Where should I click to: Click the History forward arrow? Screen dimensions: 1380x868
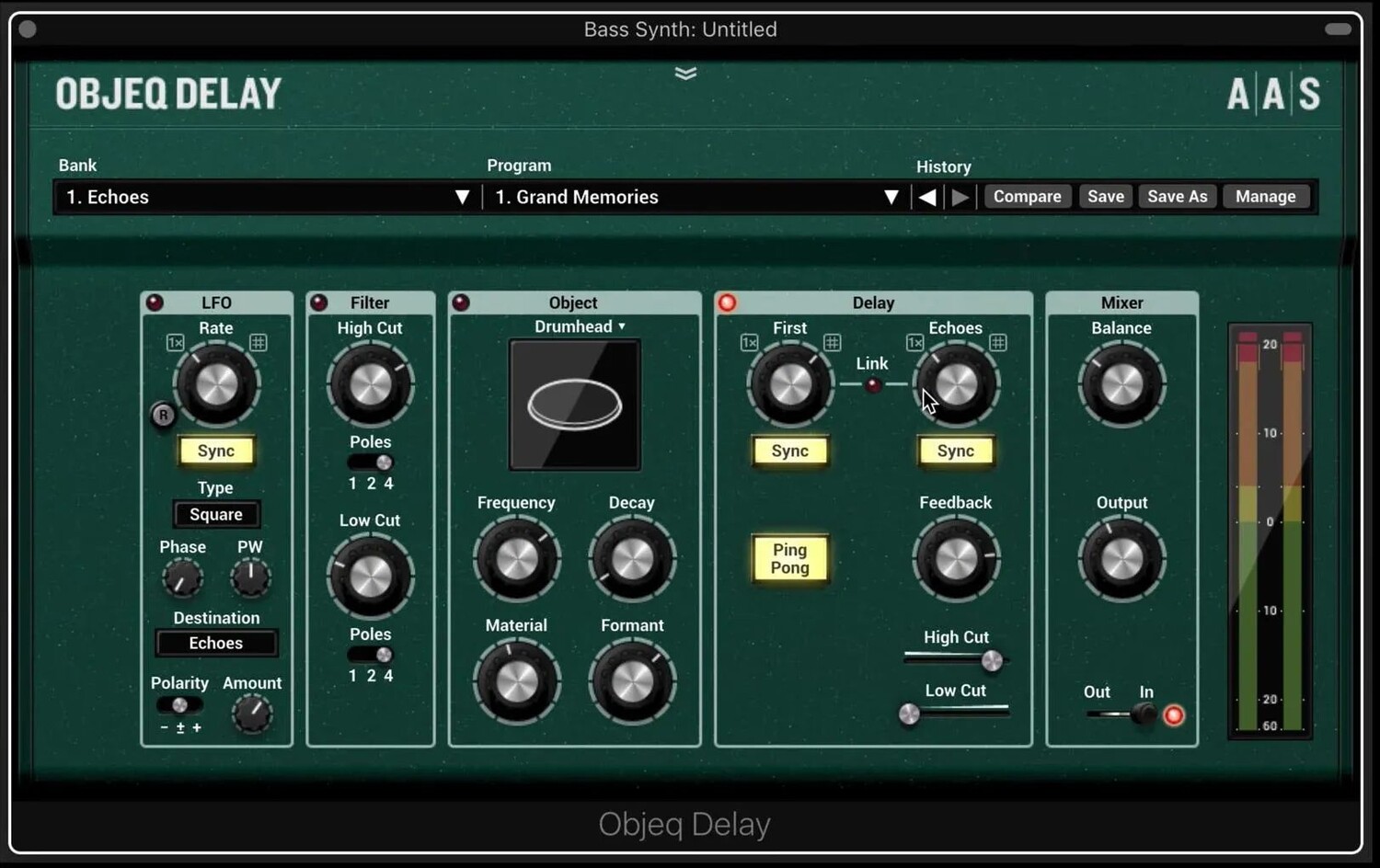(x=960, y=197)
